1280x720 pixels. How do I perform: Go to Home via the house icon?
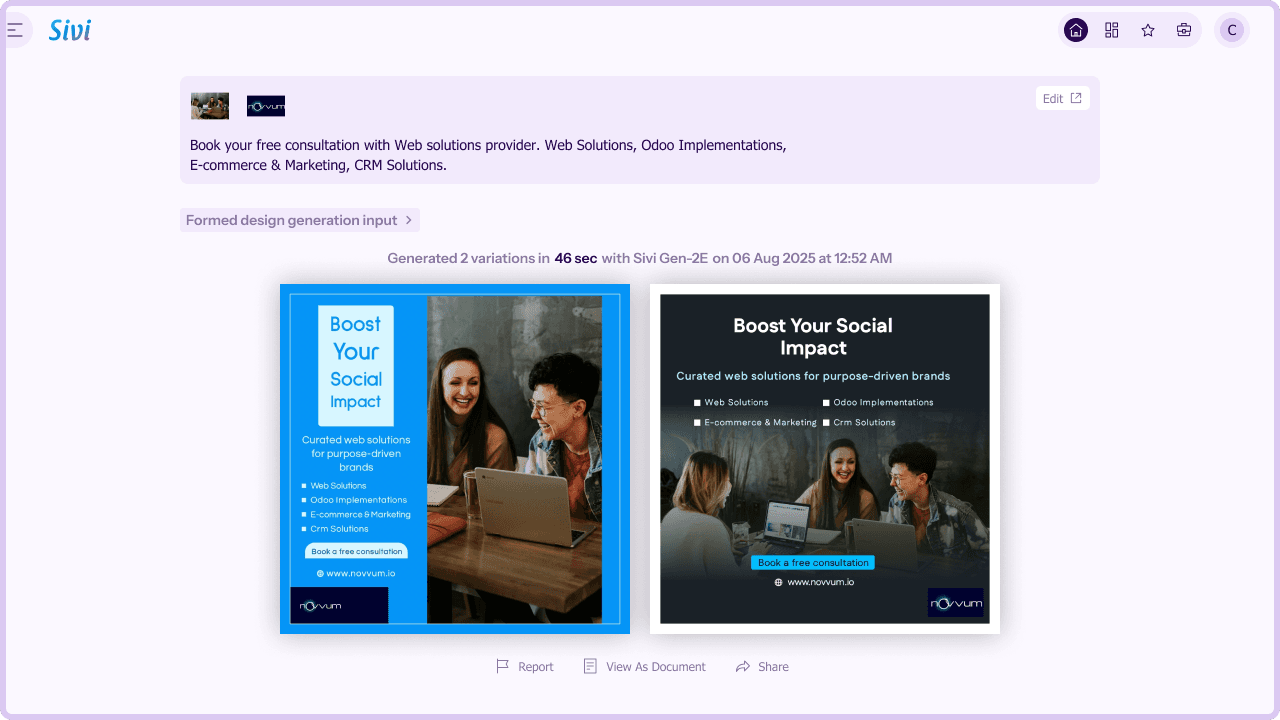pyautogui.click(x=1076, y=30)
